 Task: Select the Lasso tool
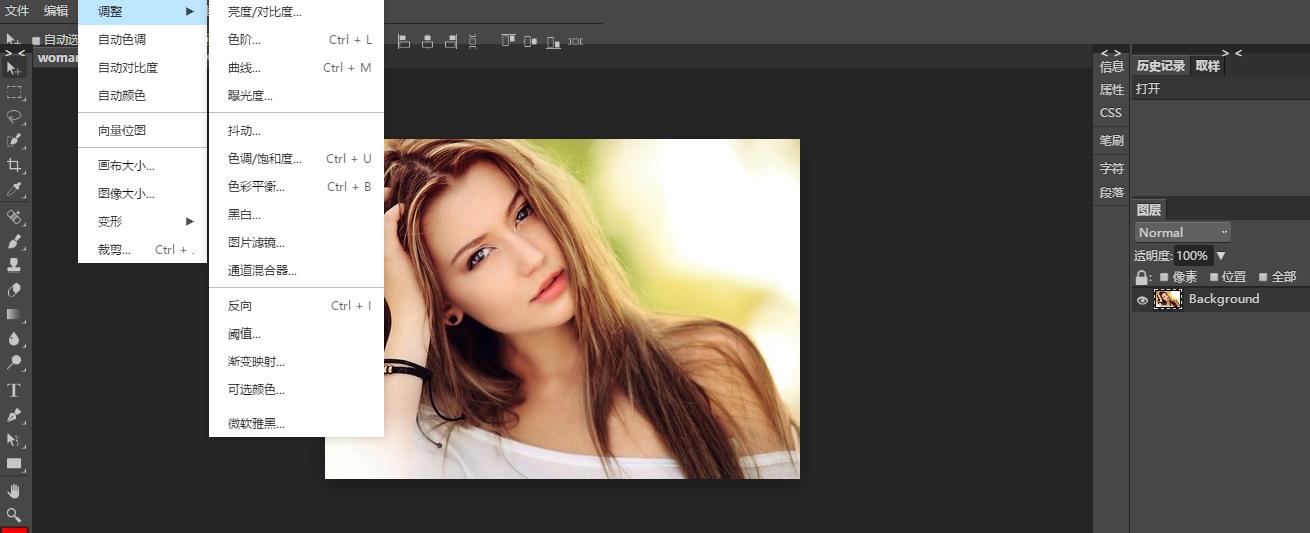point(14,116)
